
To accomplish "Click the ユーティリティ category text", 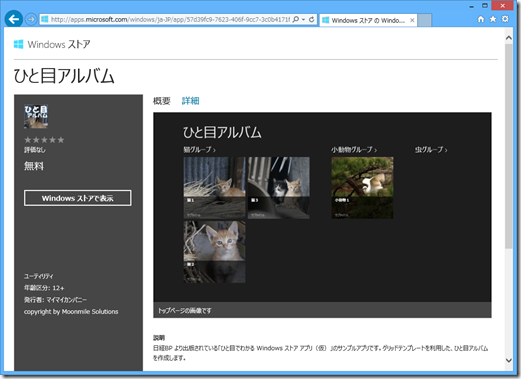I will (x=39, y=276).
